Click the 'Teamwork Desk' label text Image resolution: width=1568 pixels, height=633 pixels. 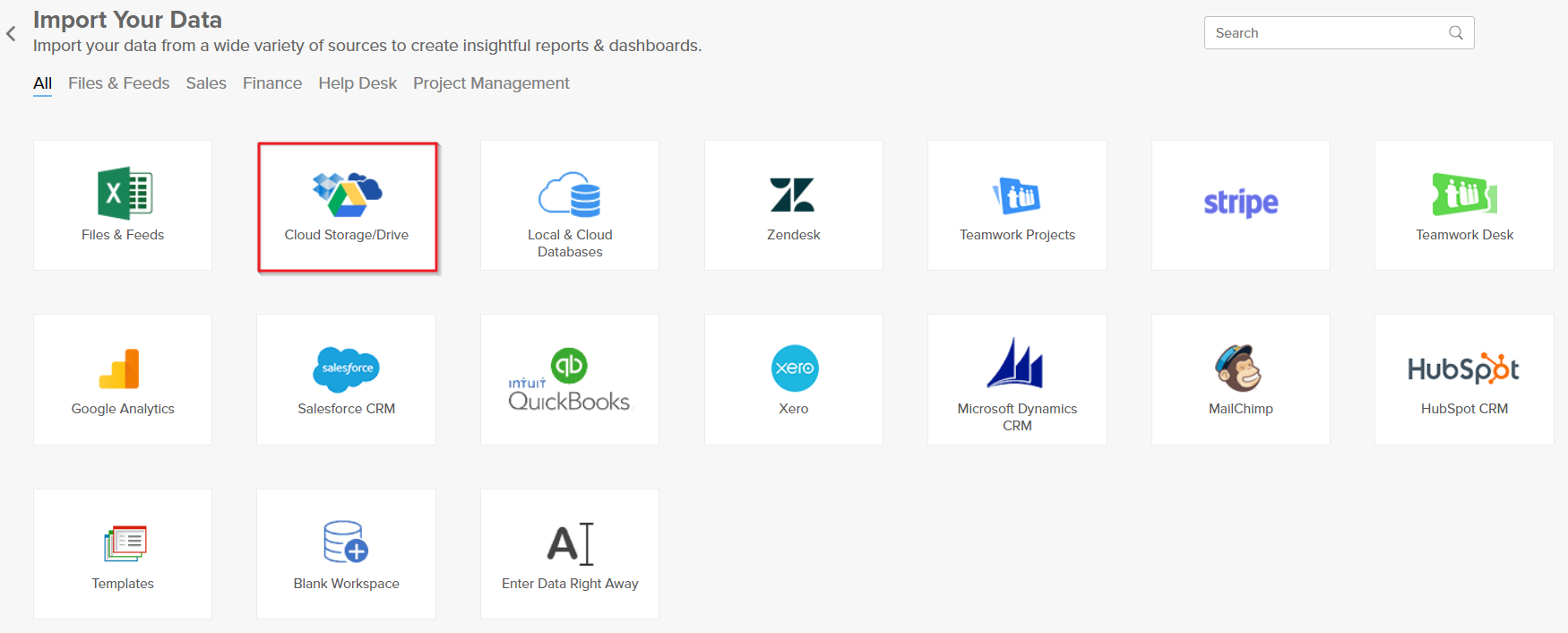click(x=1464, y=235)
